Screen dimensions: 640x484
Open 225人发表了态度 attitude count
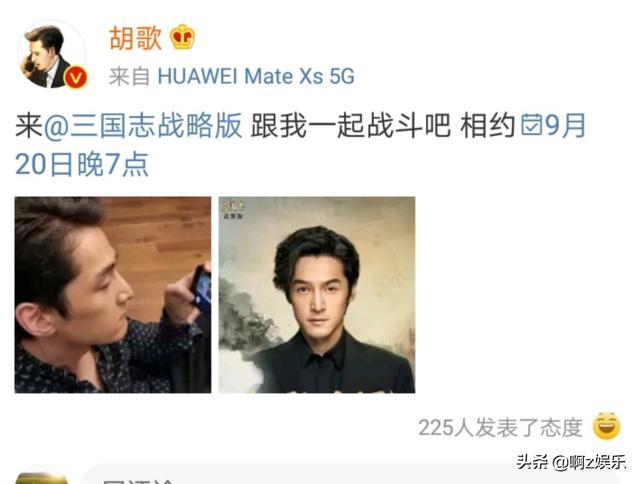[500, 428]
